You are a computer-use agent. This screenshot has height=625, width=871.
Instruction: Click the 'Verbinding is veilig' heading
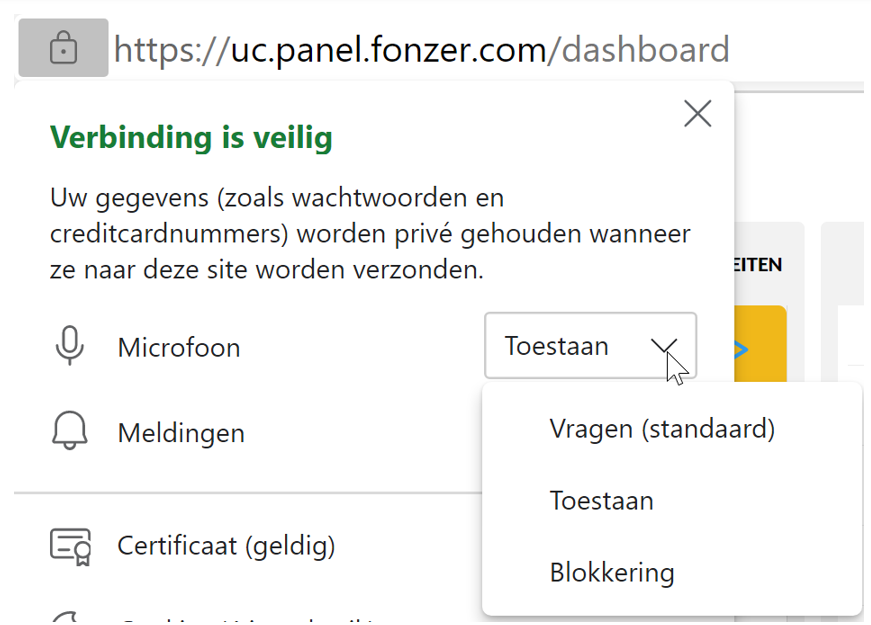[x=191, y=137]
